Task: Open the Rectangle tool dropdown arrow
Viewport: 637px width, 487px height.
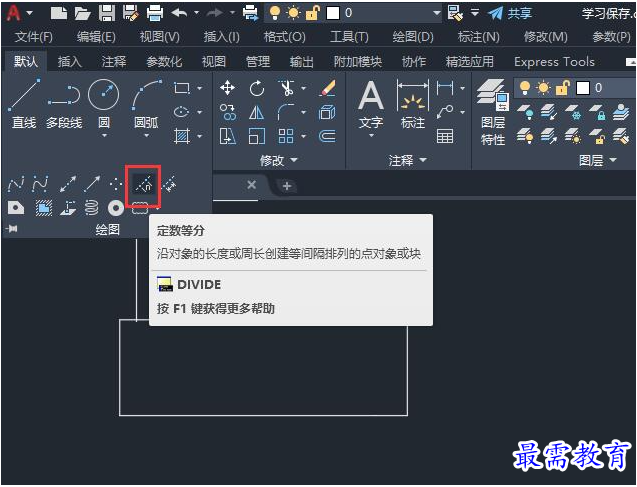Action: pyautogui.click(x=199, y=88)
